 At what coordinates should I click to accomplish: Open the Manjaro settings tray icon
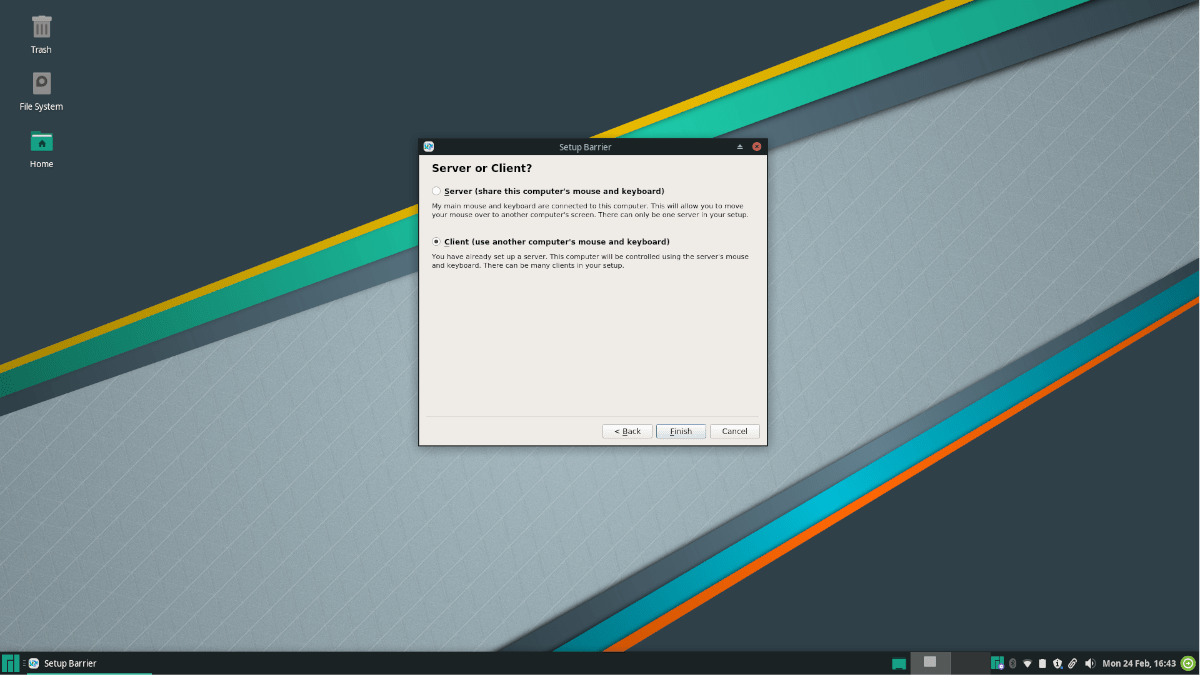[x=997, y=663]
